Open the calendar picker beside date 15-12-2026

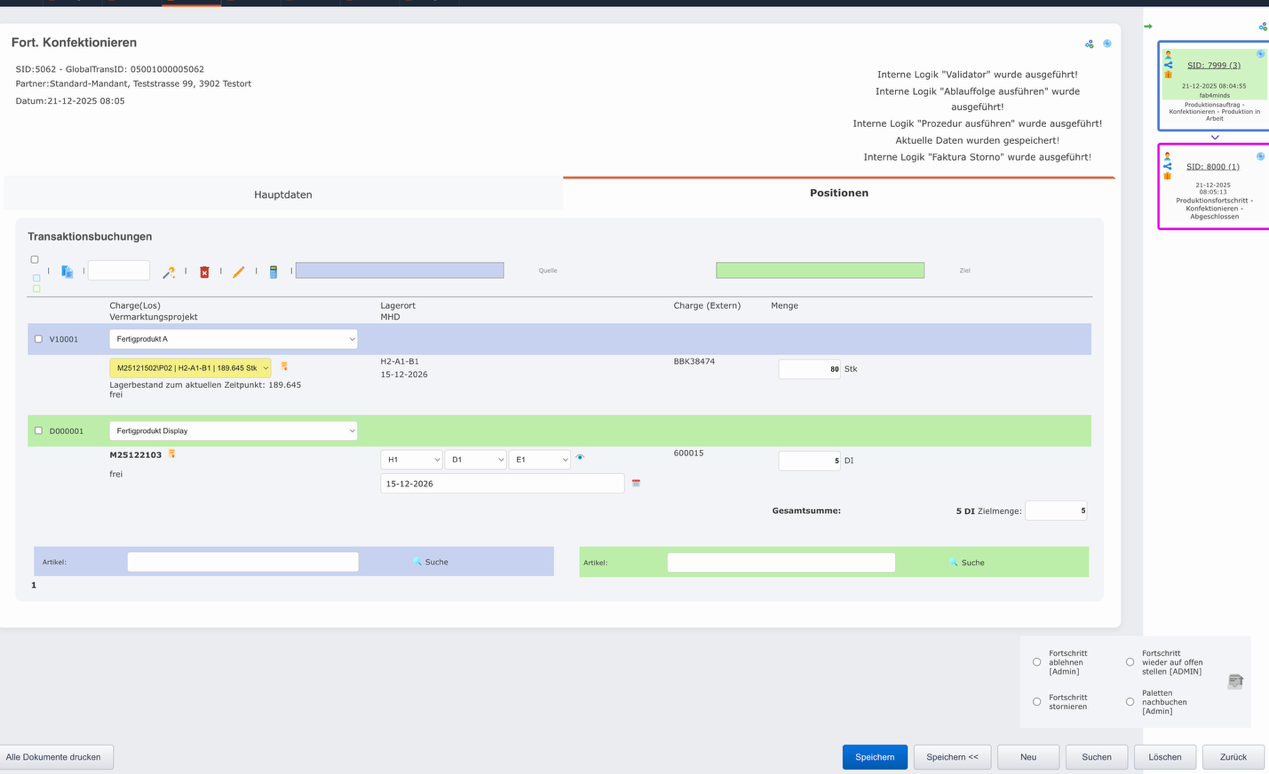tap(636, 483)
